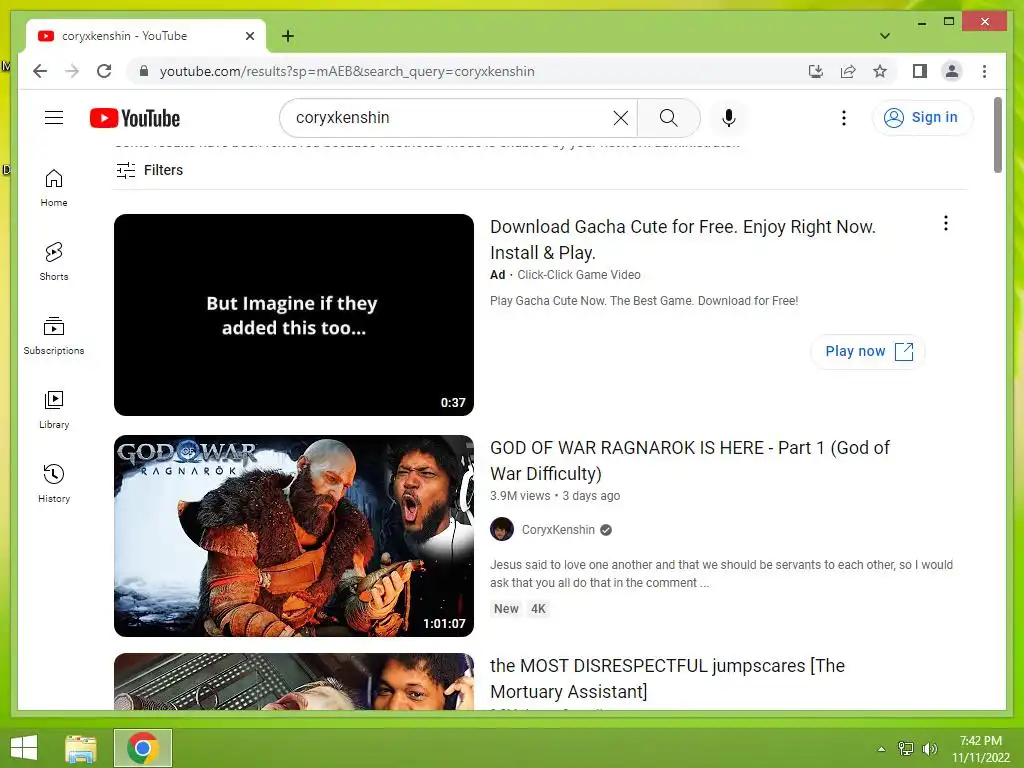This screenshot has width=1024, height=768.
Task: Open the network tray icon
Action: (905, 749)
